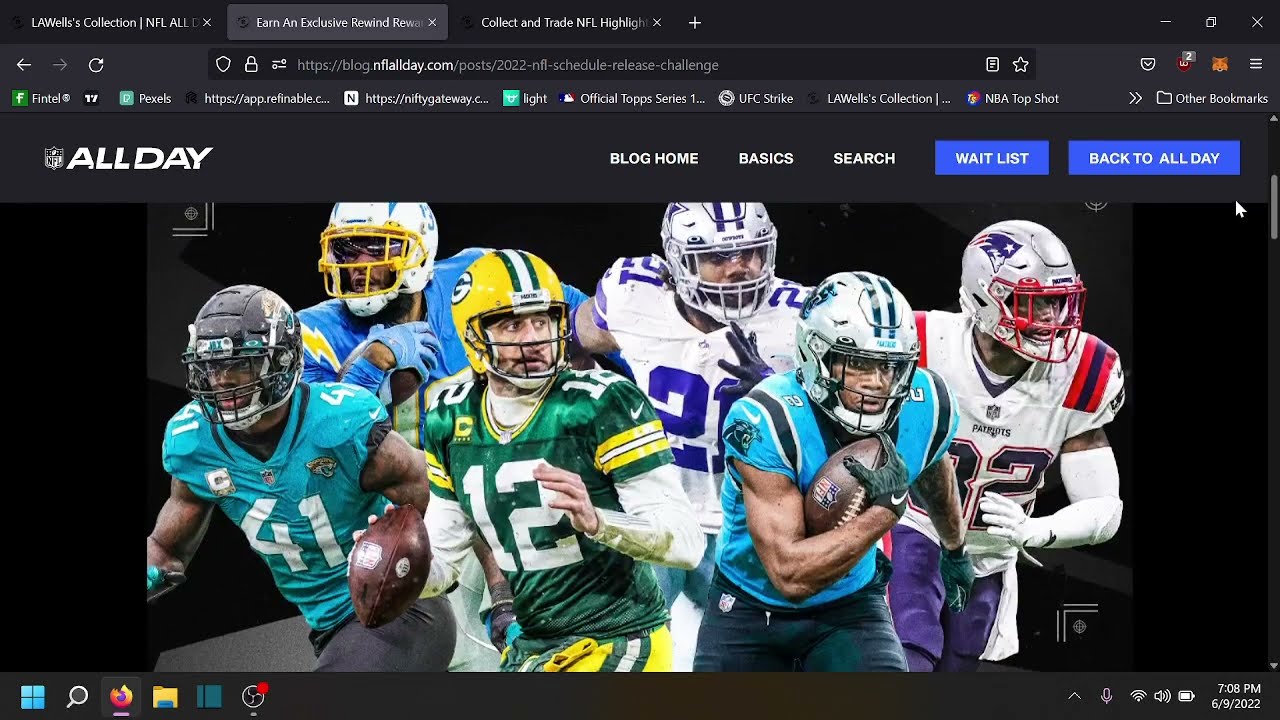This screenshot has height=720, width=1280.
Task: Click the WAIT LIST button
Action: [992, 158]
